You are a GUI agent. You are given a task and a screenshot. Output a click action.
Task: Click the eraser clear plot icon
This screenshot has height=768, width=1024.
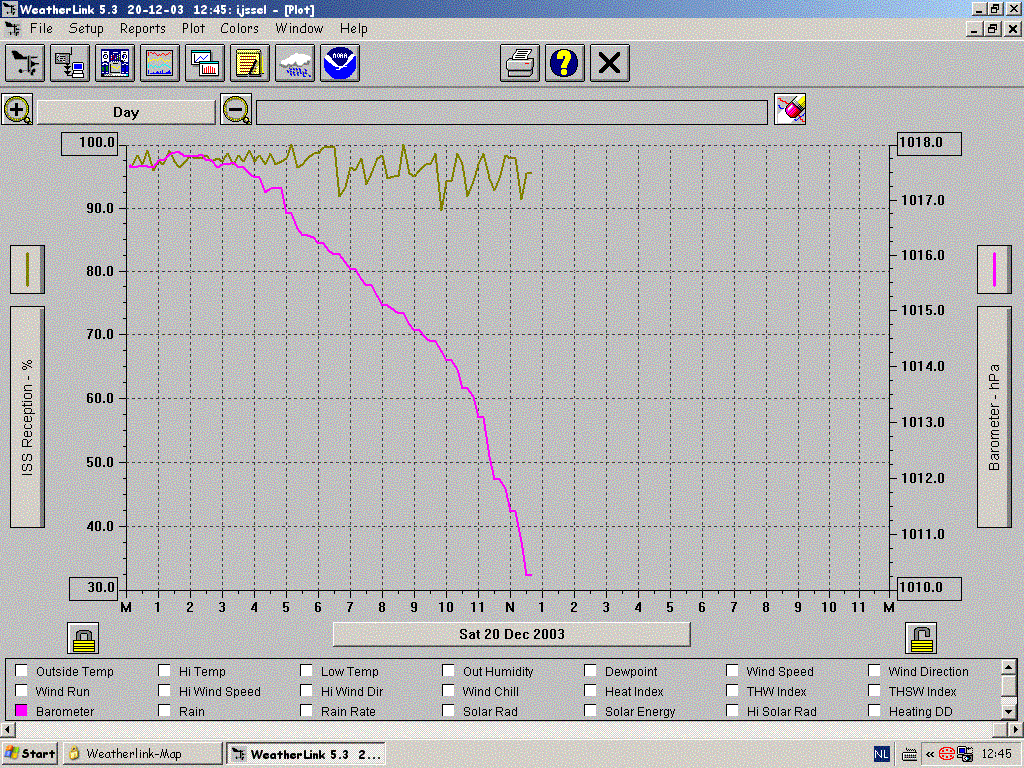[x=790, y=109]
